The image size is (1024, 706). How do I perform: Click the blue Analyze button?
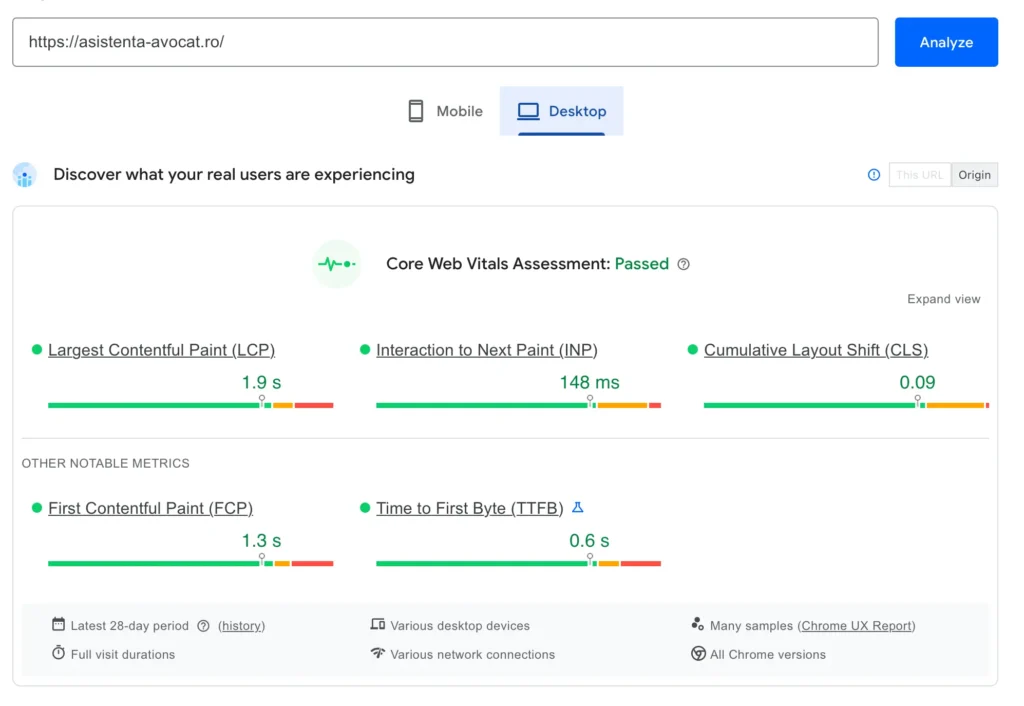tap(946, 42)
